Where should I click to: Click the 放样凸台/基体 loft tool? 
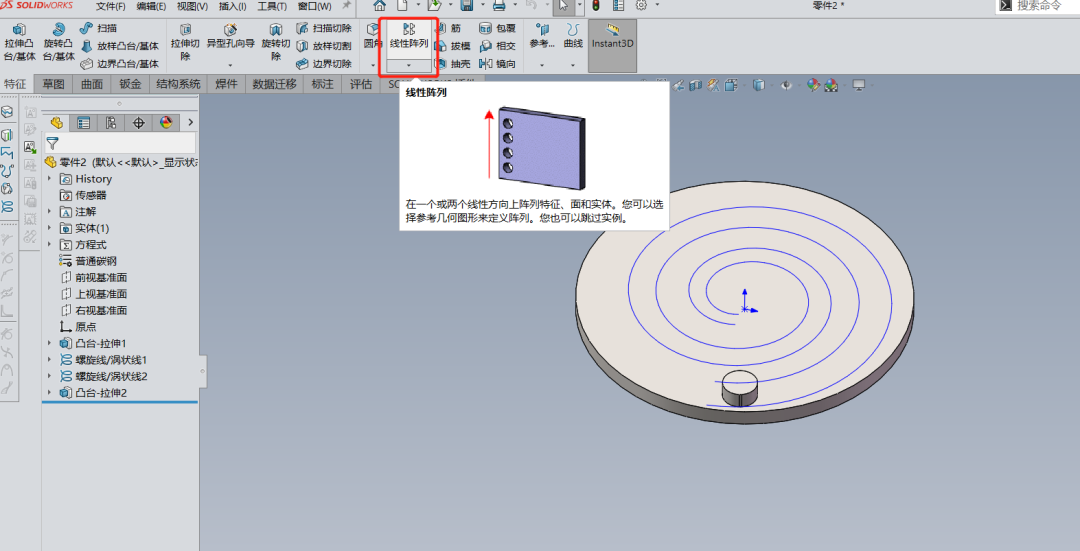tap(119, 46)
